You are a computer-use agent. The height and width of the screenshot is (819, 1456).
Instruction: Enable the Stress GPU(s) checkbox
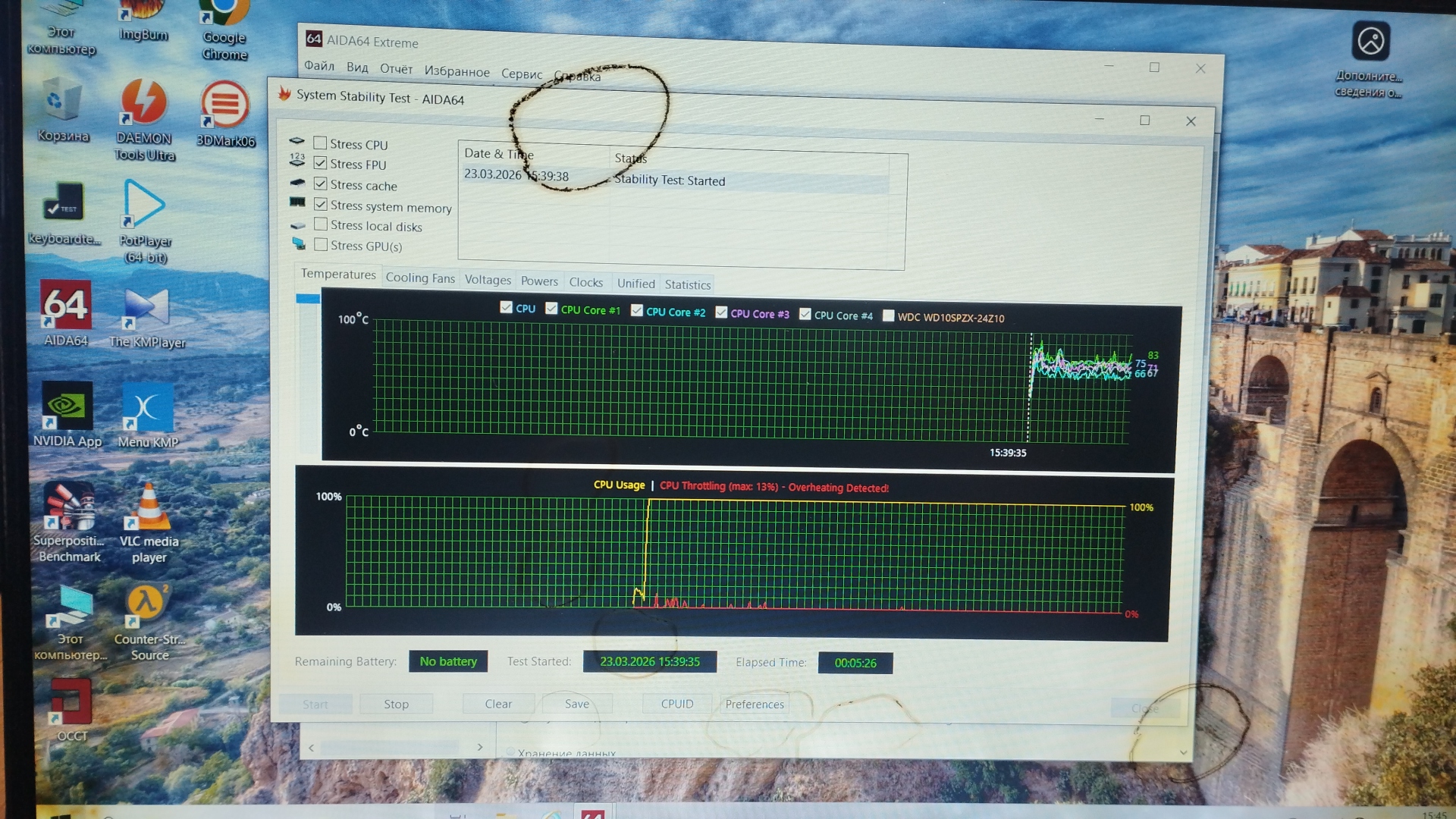click(x=321, y=244)
